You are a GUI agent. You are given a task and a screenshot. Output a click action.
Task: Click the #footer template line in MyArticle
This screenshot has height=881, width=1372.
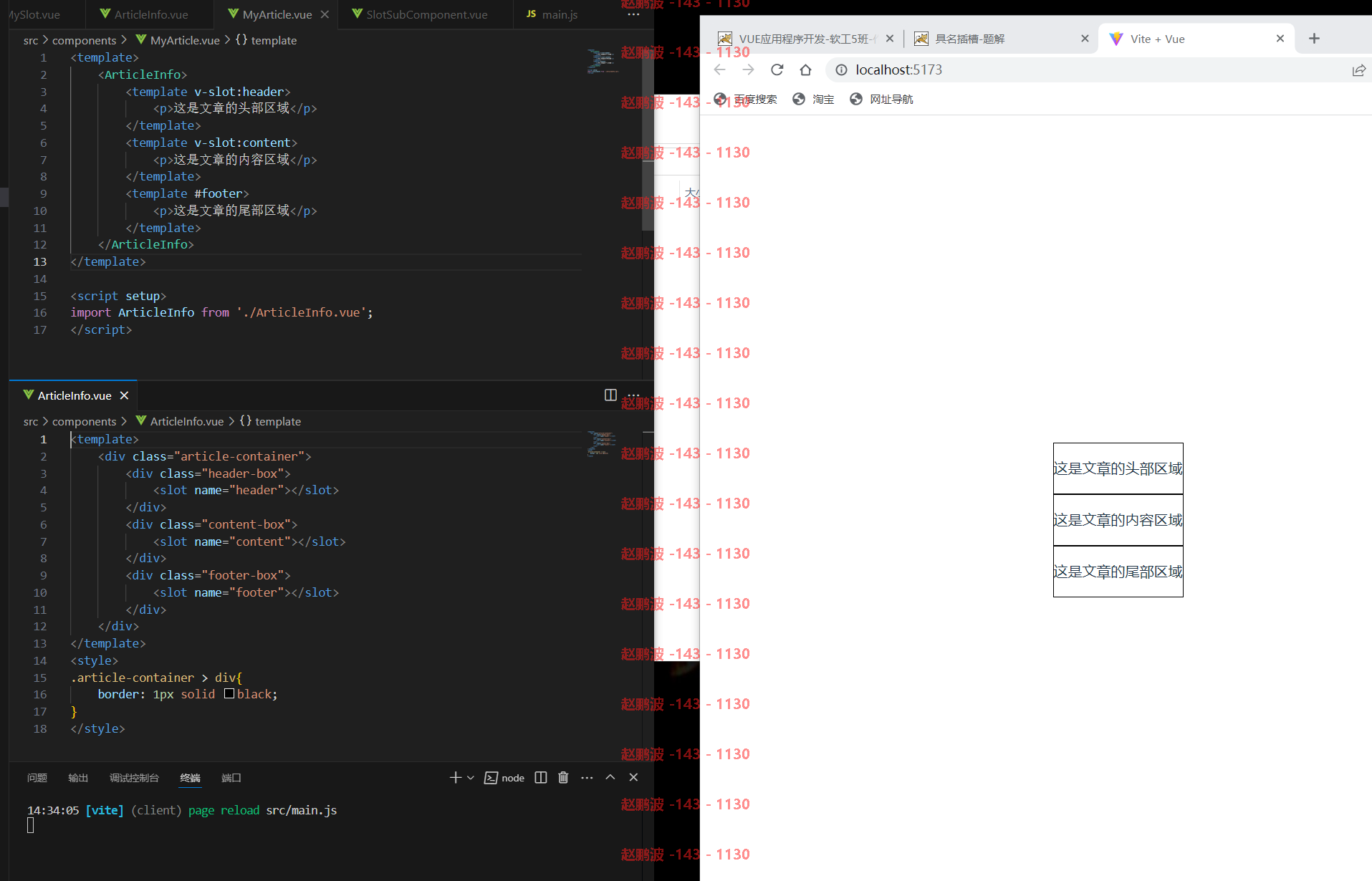(187, 193)
